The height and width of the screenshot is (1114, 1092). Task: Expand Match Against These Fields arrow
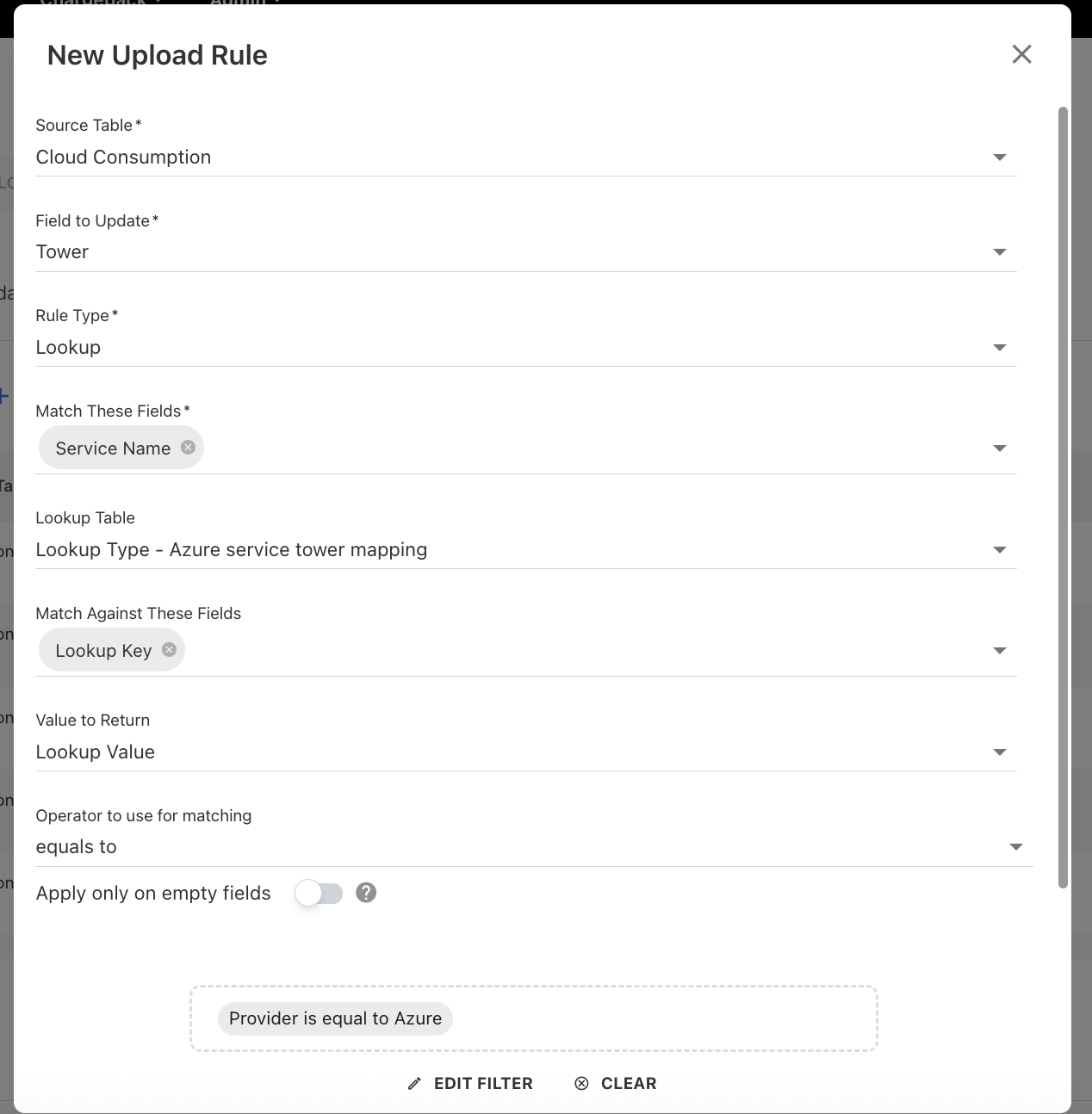(999, 651)
